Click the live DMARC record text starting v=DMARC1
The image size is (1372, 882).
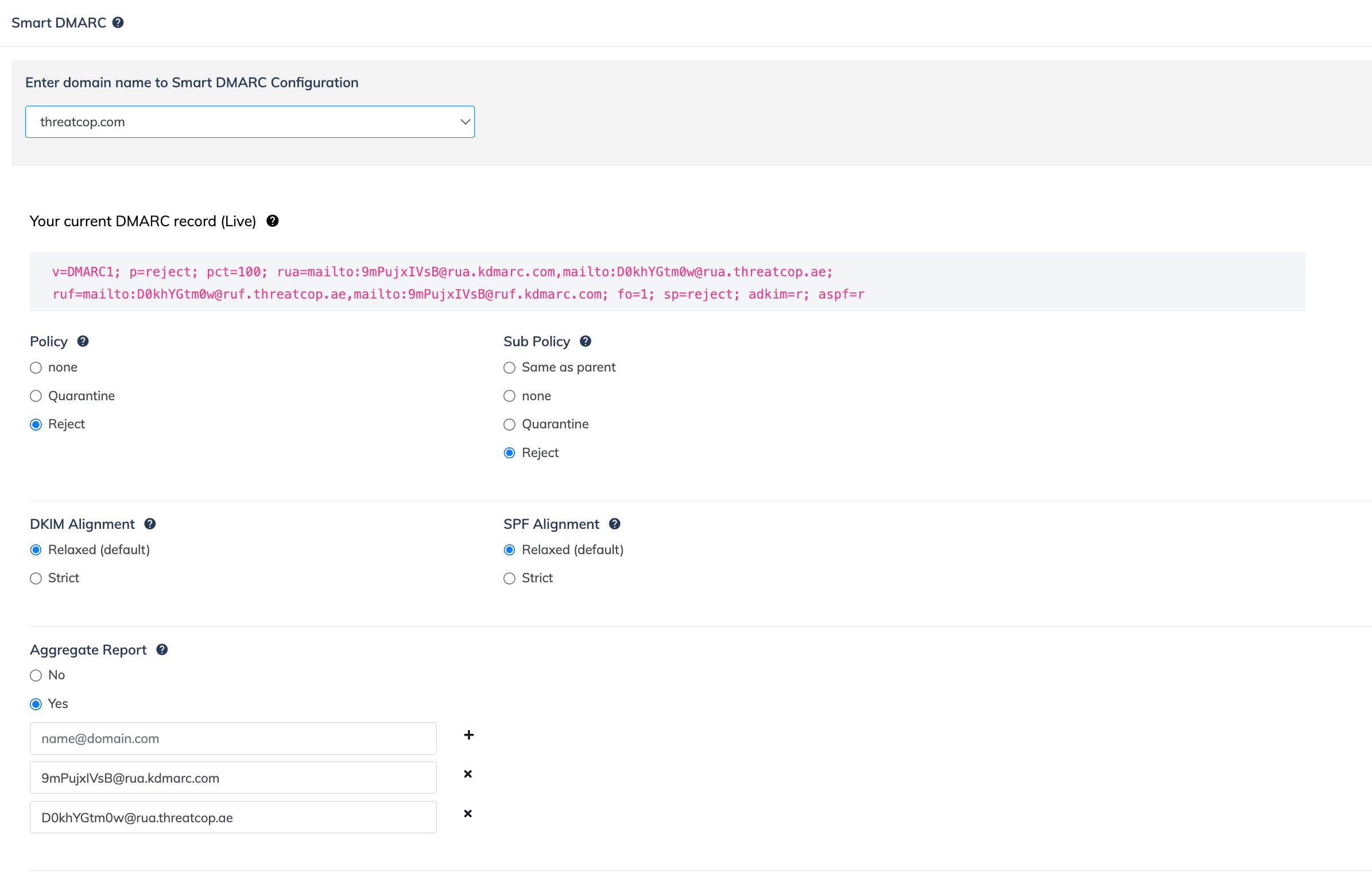pyautogui.click(x=442, y=272)
